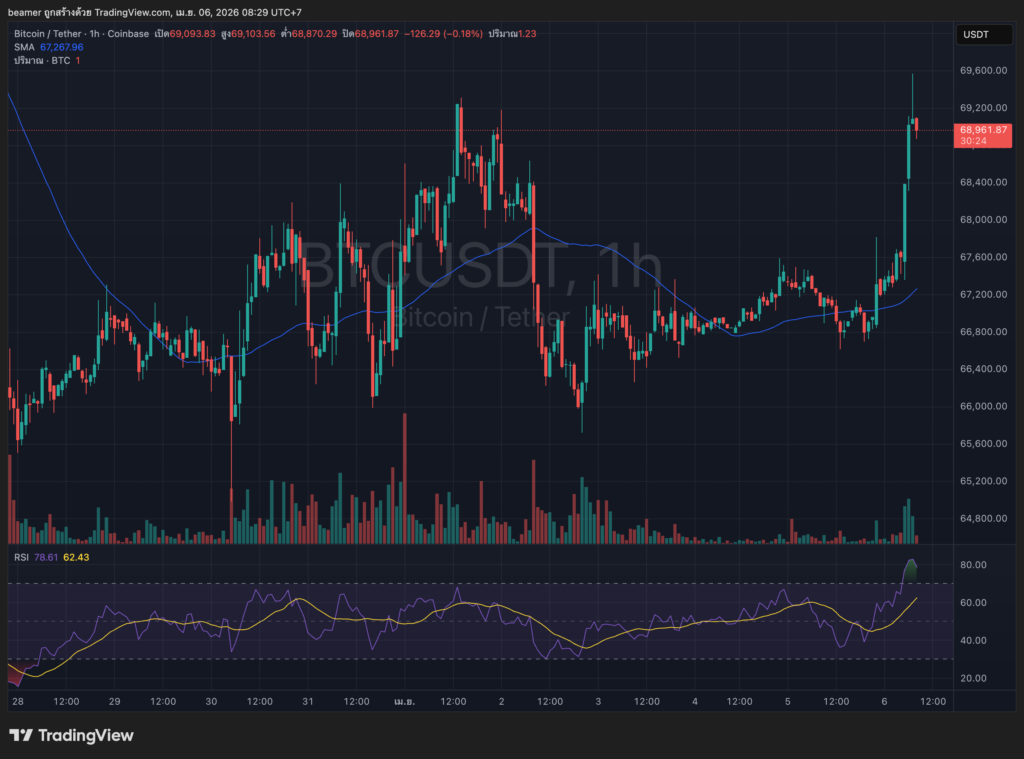
Task: Click the 80.00 label on RSI scale
Action: pyautogui.click(x=974, y=565)
